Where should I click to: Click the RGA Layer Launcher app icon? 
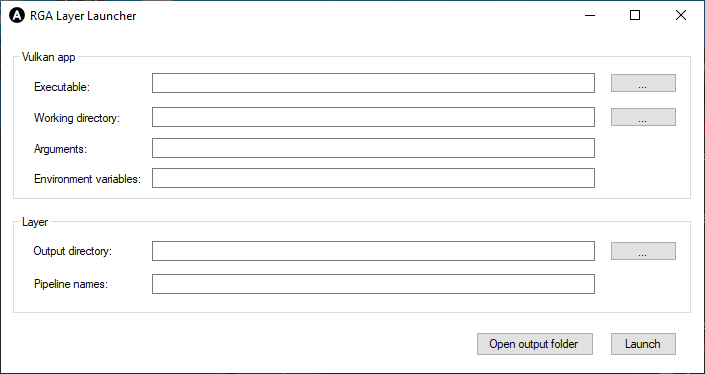point(17,16)
